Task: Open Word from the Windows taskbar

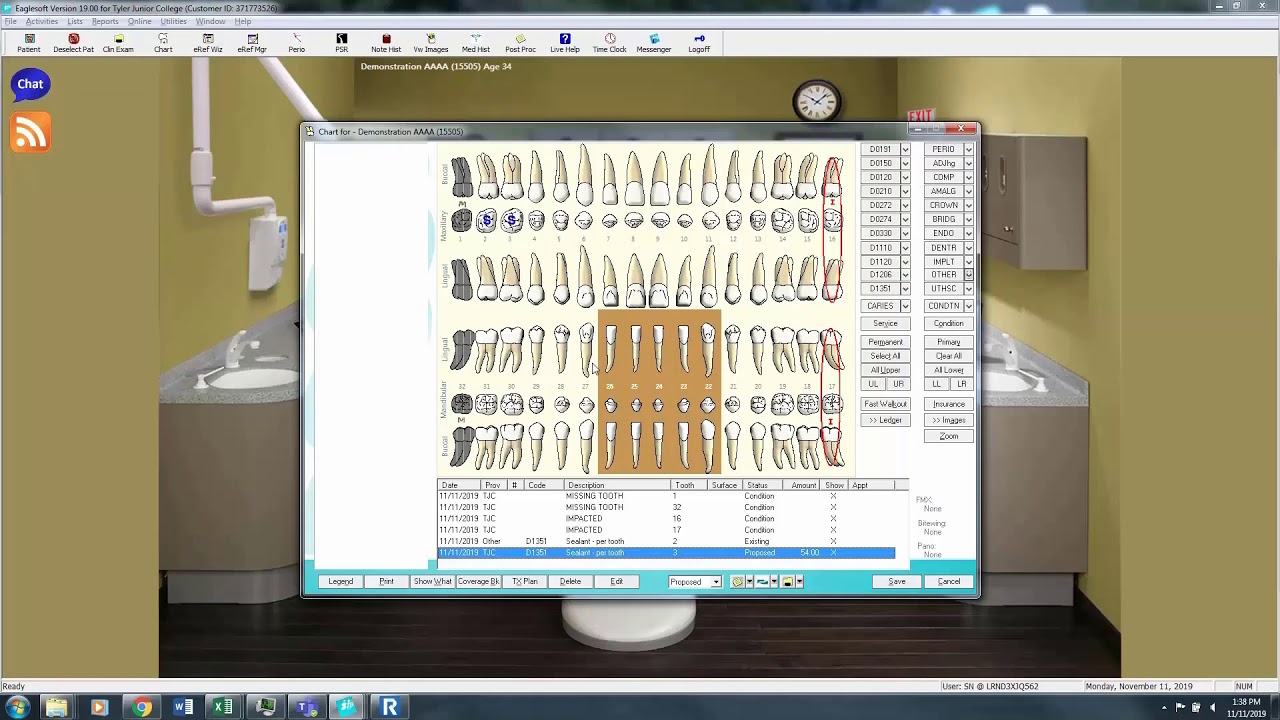Action: coord(184,708)
